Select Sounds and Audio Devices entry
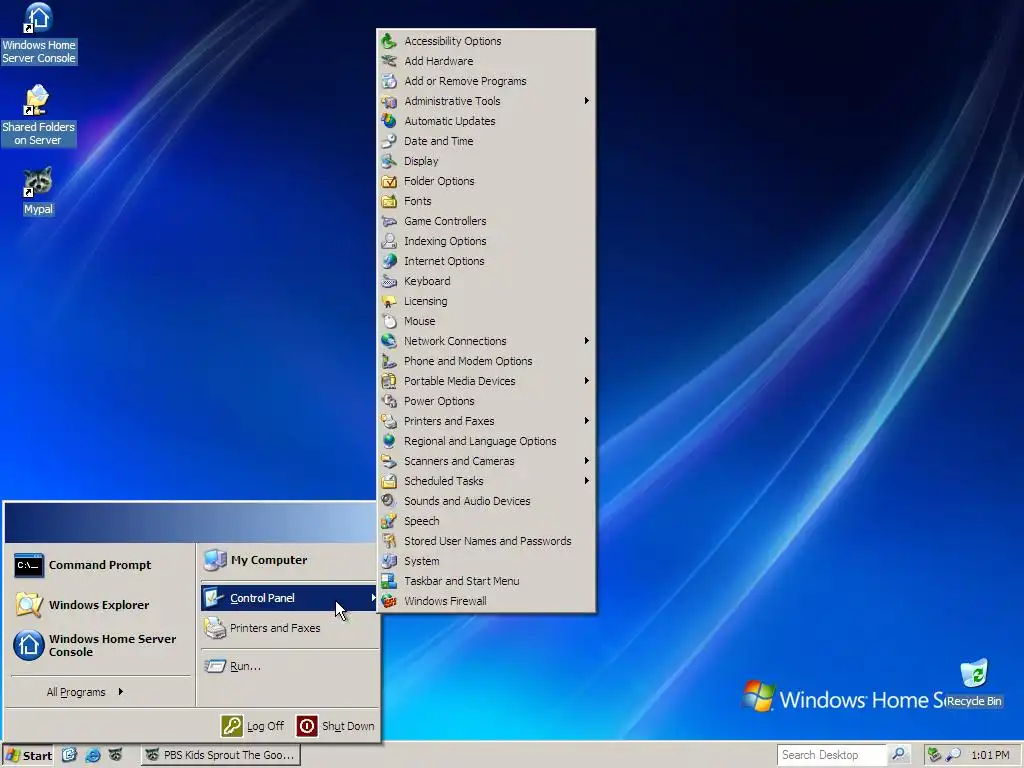Screen dimensions: 1024x768 tap(487, 501)
